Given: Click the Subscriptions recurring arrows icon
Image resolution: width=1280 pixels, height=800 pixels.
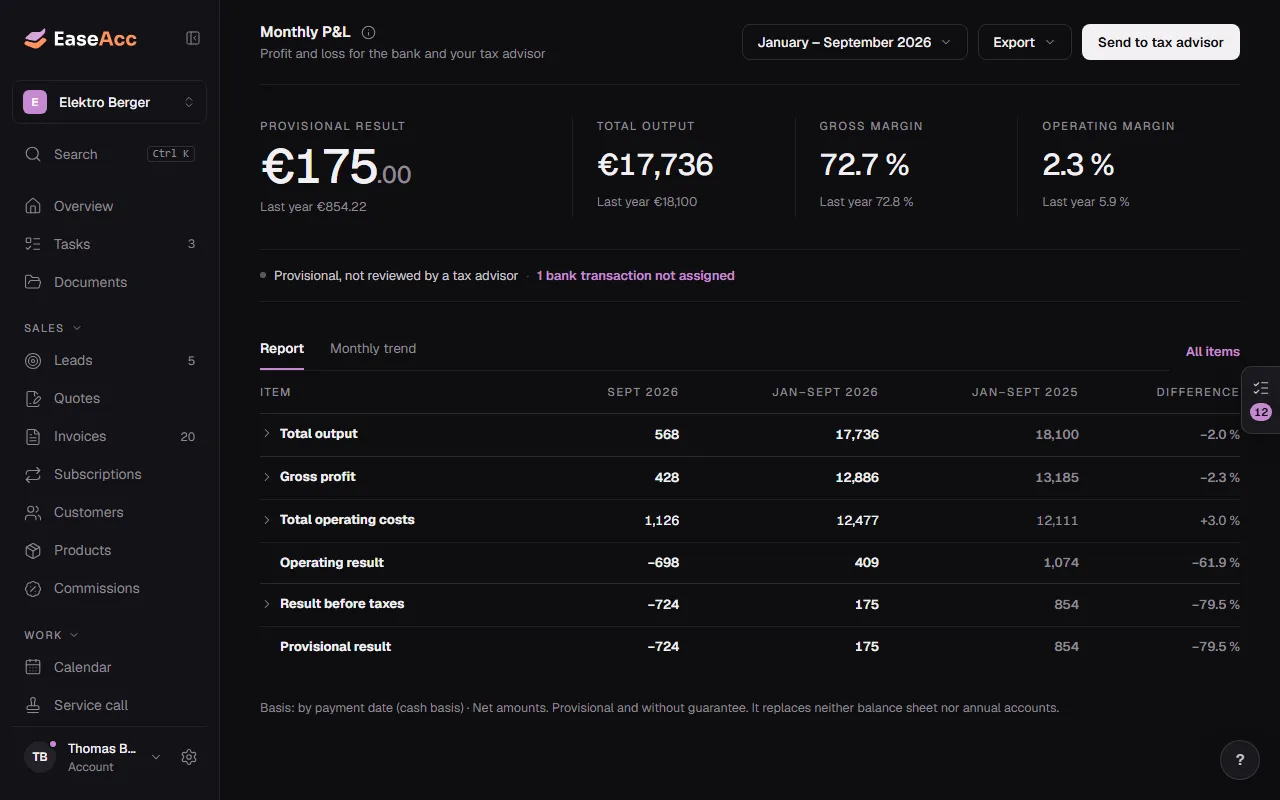Looking at the screenshot, I should click(33, 474).
